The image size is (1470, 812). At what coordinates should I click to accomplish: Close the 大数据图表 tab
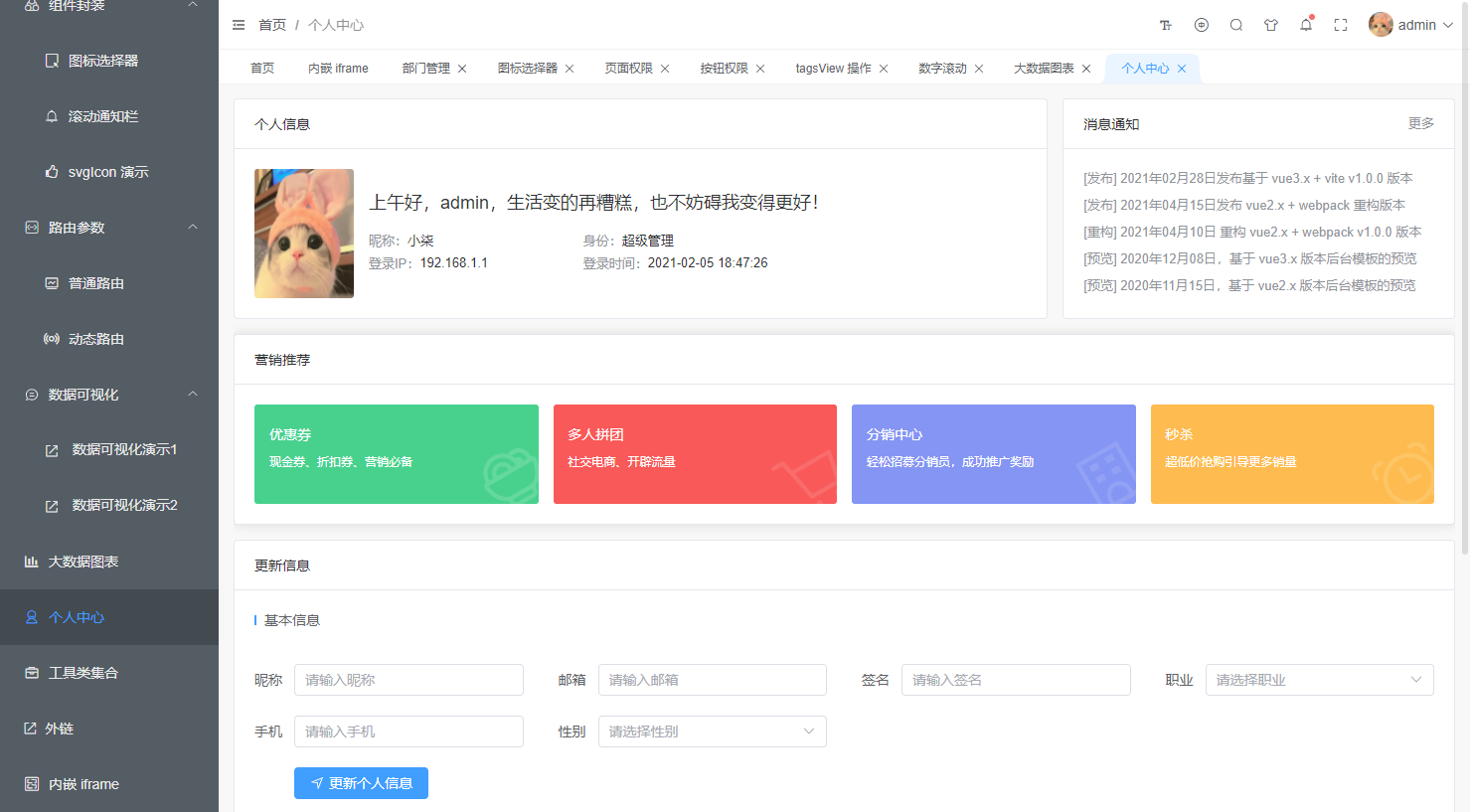[x=1086, y=69]
